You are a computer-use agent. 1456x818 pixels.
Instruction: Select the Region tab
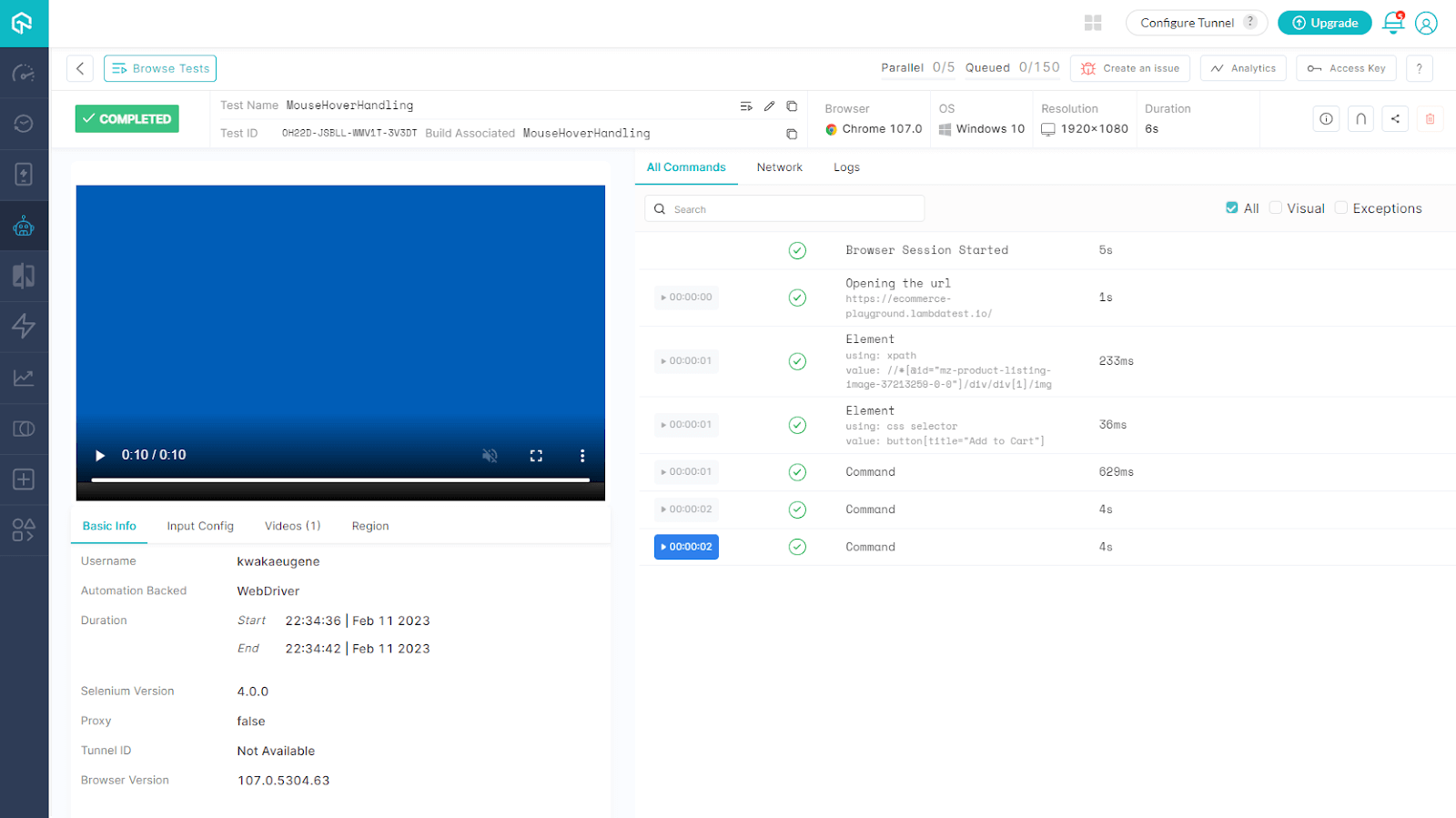click(370, 526)
